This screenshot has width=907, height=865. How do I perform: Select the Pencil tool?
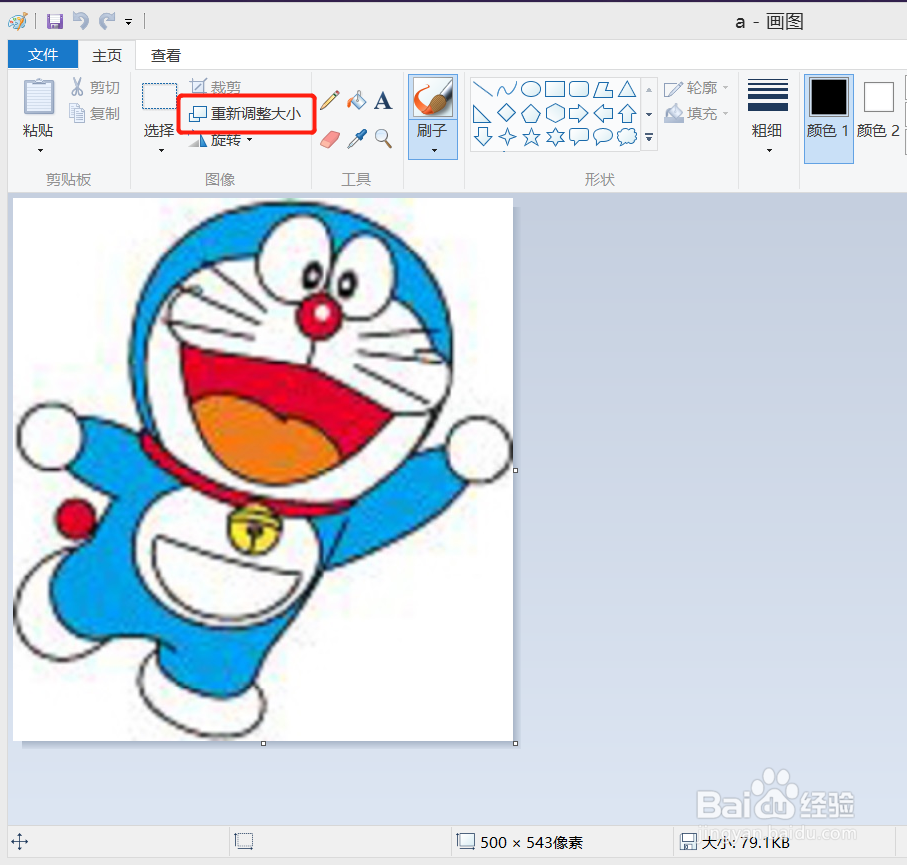click(329, 101)
